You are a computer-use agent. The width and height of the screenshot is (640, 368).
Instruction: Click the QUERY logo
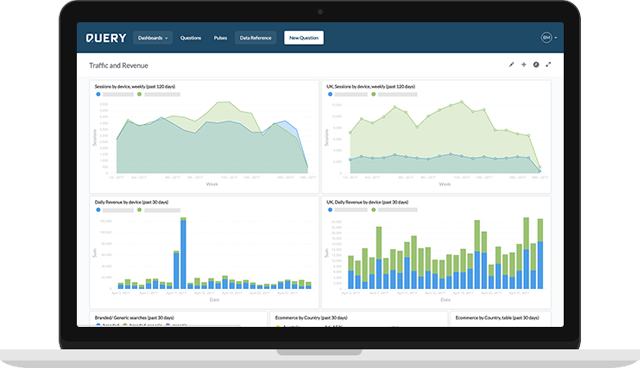(106, 38)
